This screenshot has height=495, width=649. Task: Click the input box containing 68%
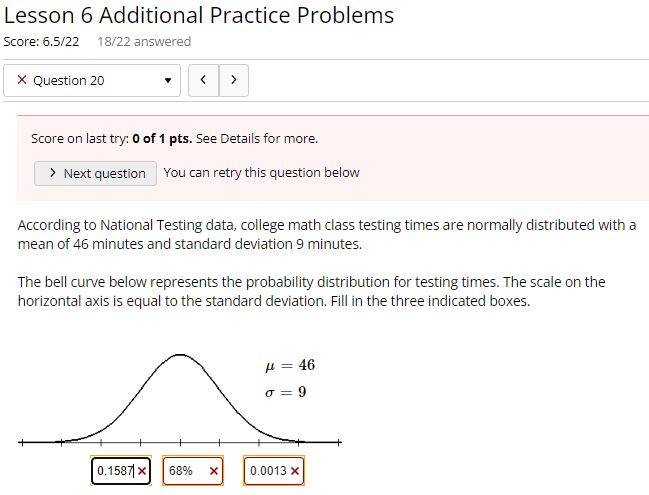pos(192,471)
